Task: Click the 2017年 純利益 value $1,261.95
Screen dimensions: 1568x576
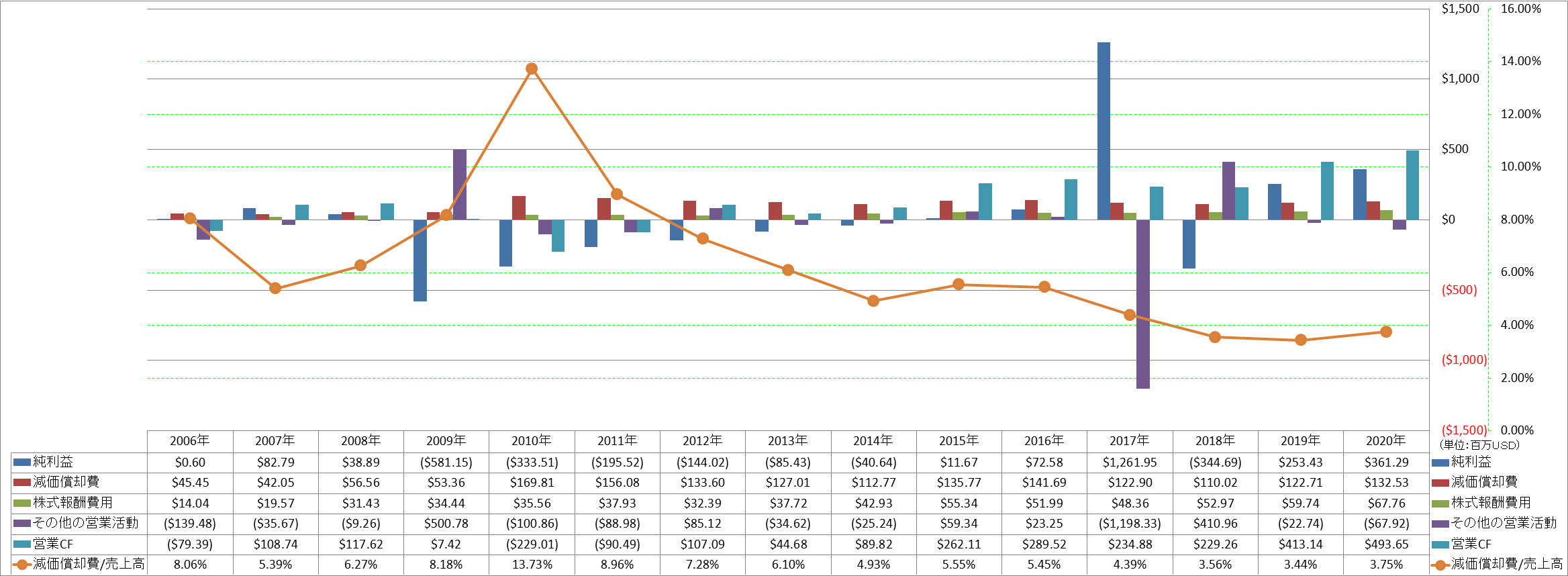Action: (x=1130, y=463)
